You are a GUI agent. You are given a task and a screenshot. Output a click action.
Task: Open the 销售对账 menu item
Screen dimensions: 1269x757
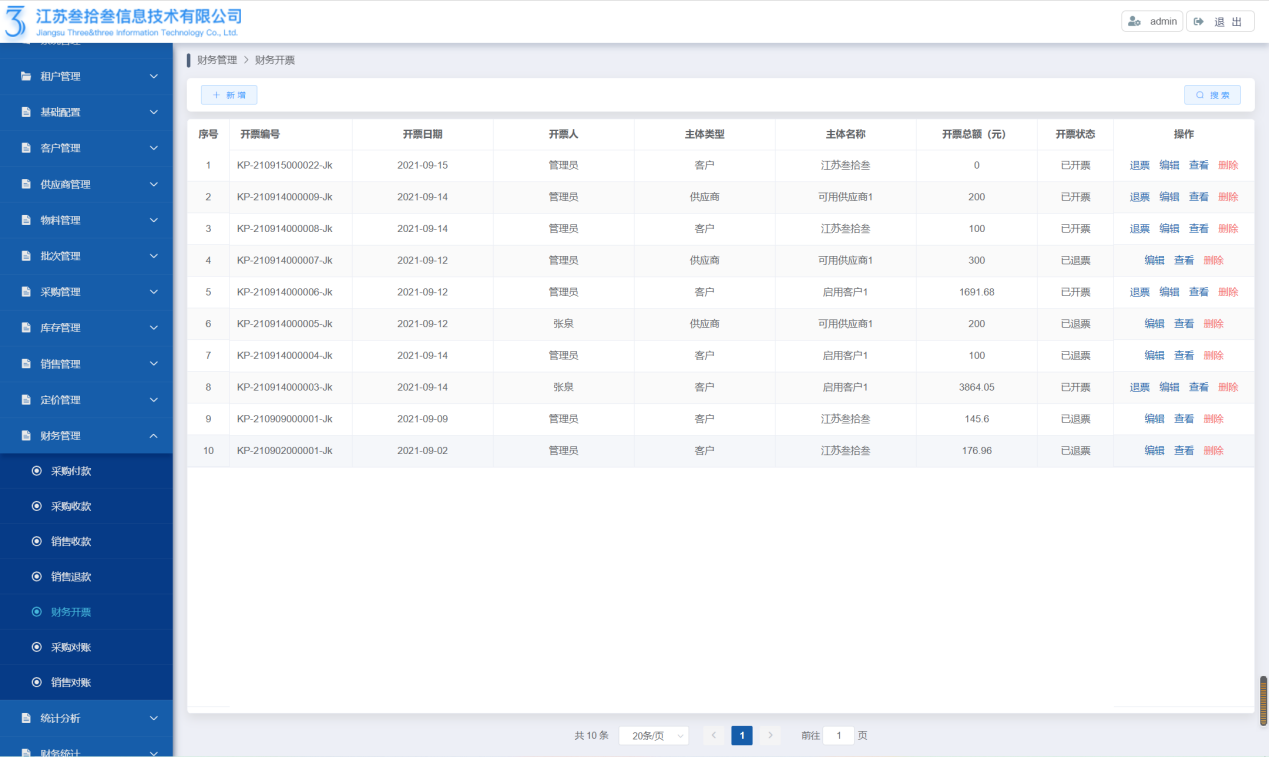click(x=71, y=683)
